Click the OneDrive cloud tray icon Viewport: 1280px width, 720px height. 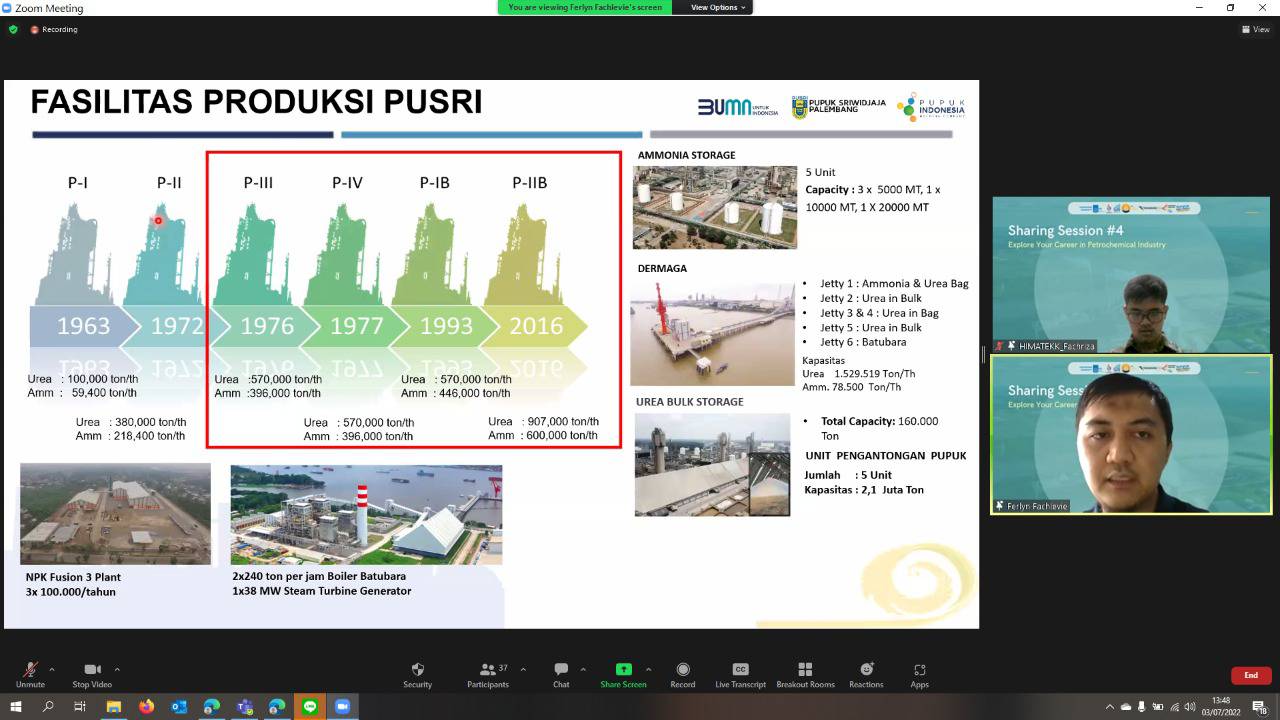[x=1126, y=707]
